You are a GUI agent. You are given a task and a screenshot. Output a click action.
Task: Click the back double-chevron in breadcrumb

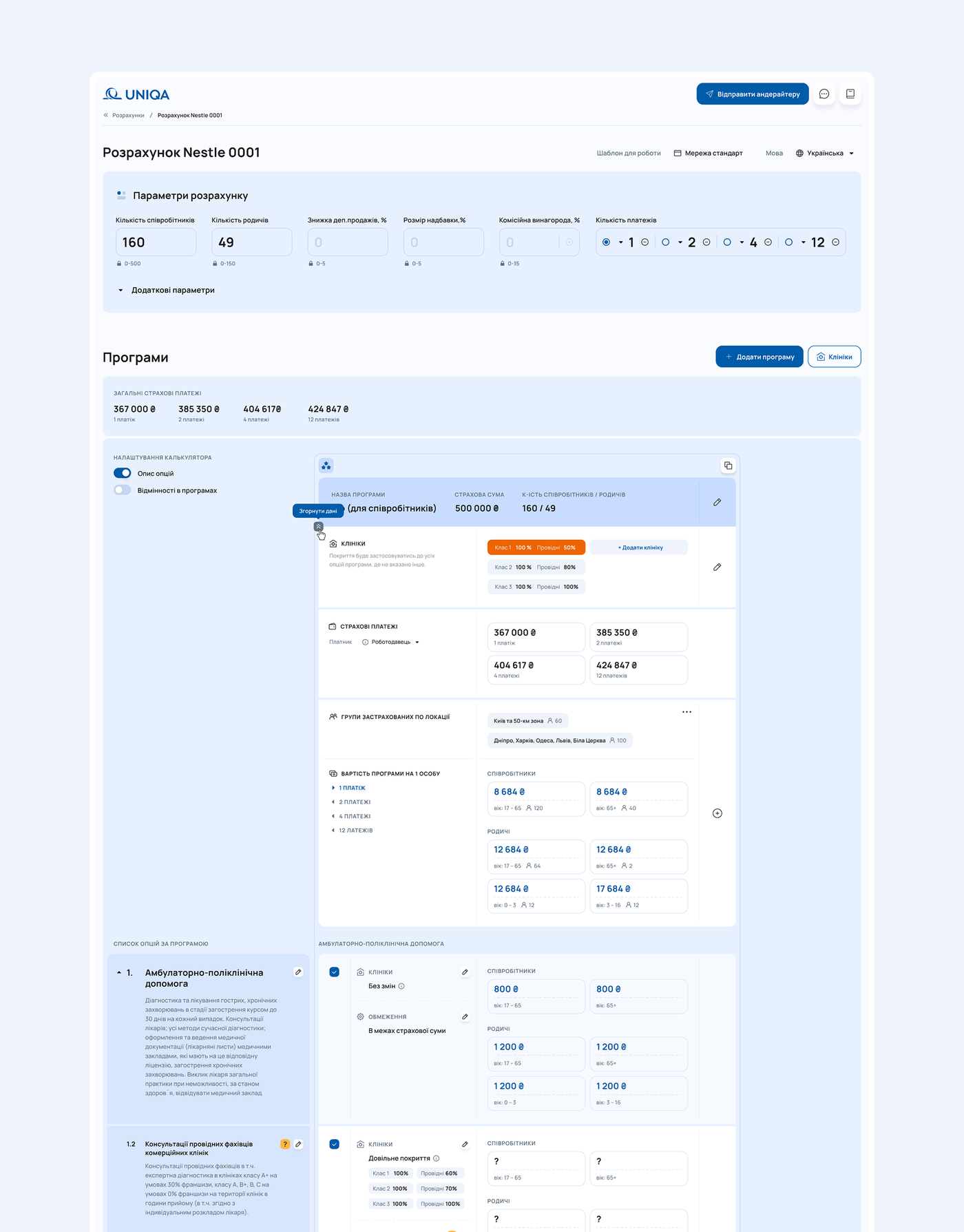[x=106, y=115]
